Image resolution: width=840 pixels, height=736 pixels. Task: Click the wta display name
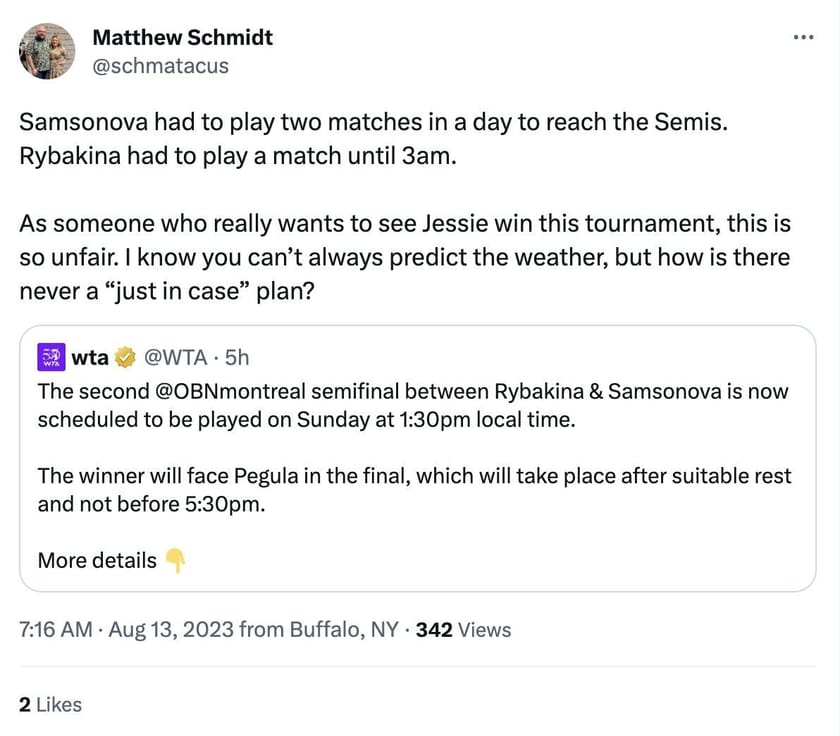pyautogui.click(x=91, y=357)
